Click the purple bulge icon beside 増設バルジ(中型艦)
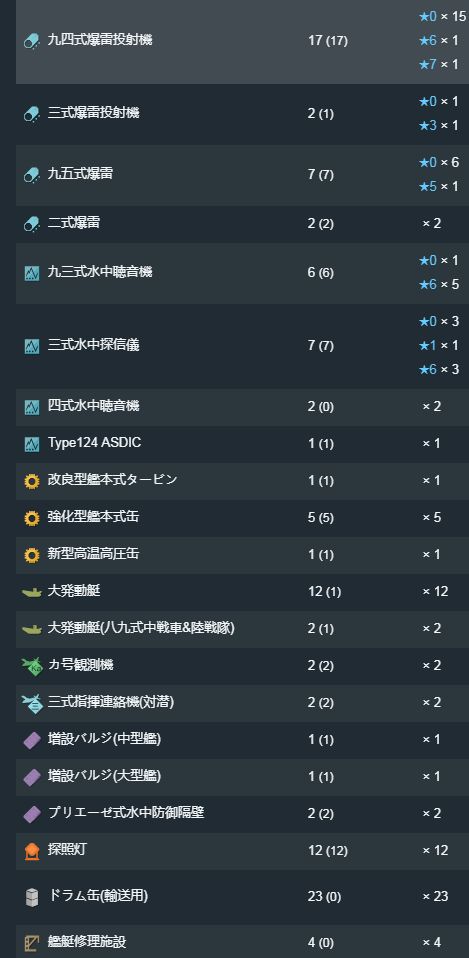The height and width of the screenshot is (958, 469). tap(32, 740)
